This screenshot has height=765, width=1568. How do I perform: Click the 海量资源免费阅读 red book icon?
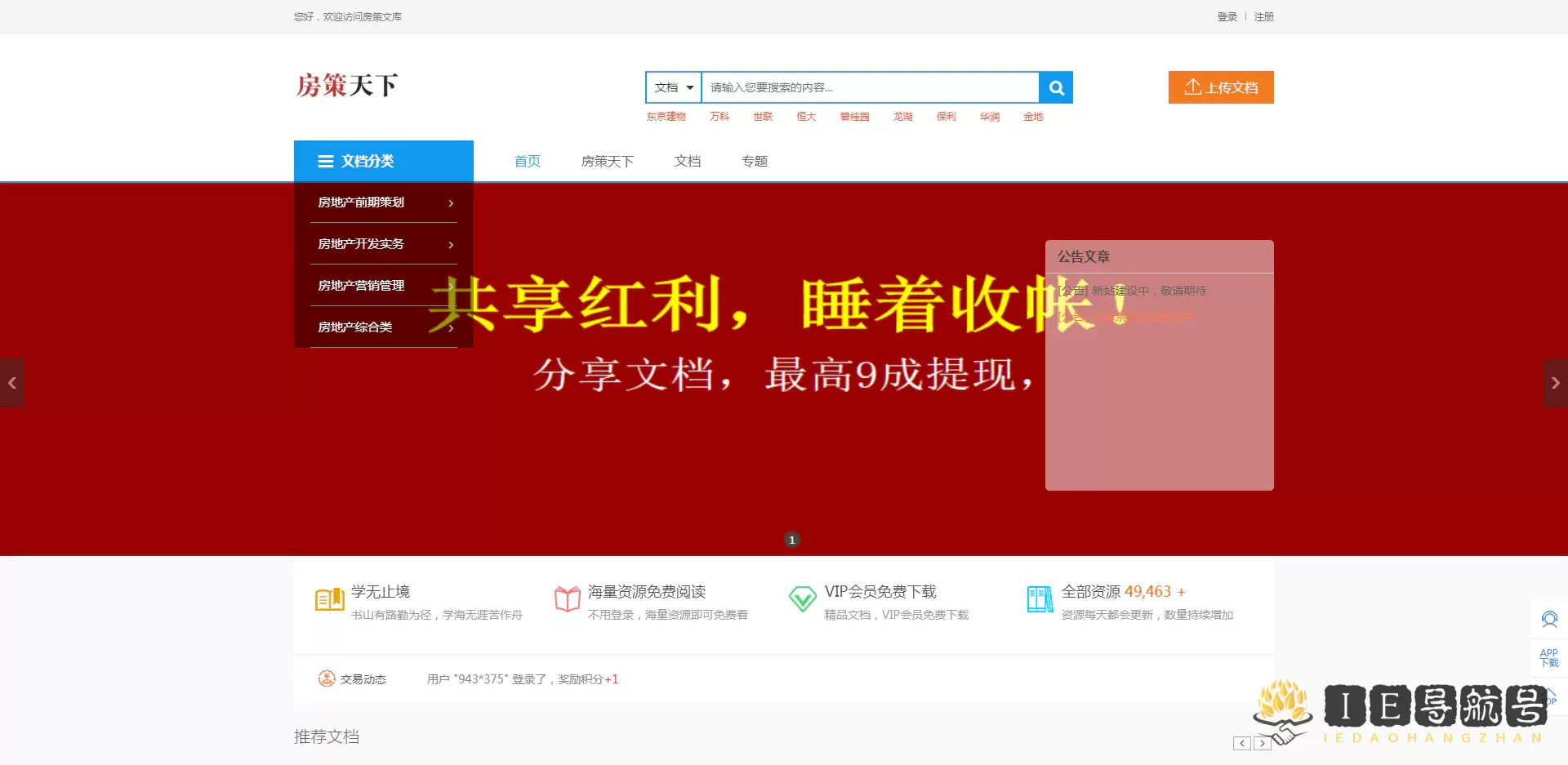coord(566,599)
